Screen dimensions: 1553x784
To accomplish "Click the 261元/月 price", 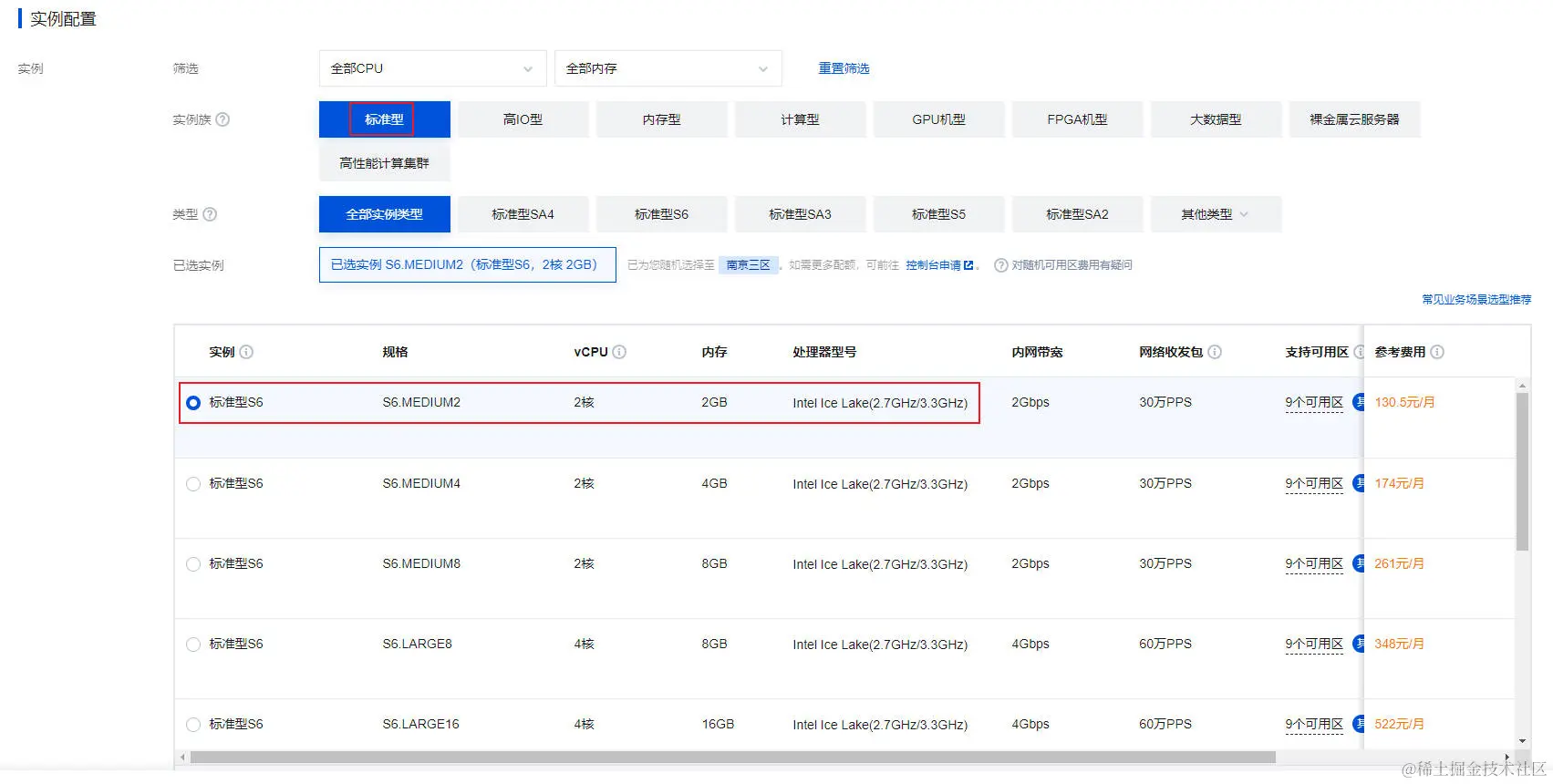I will coord(1399,564).
